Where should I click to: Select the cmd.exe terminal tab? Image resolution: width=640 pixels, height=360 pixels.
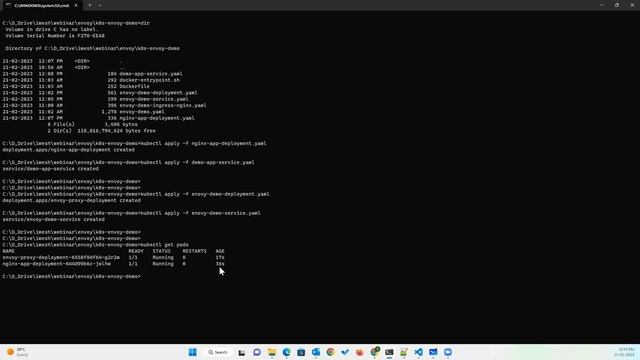tap(41, 5)
